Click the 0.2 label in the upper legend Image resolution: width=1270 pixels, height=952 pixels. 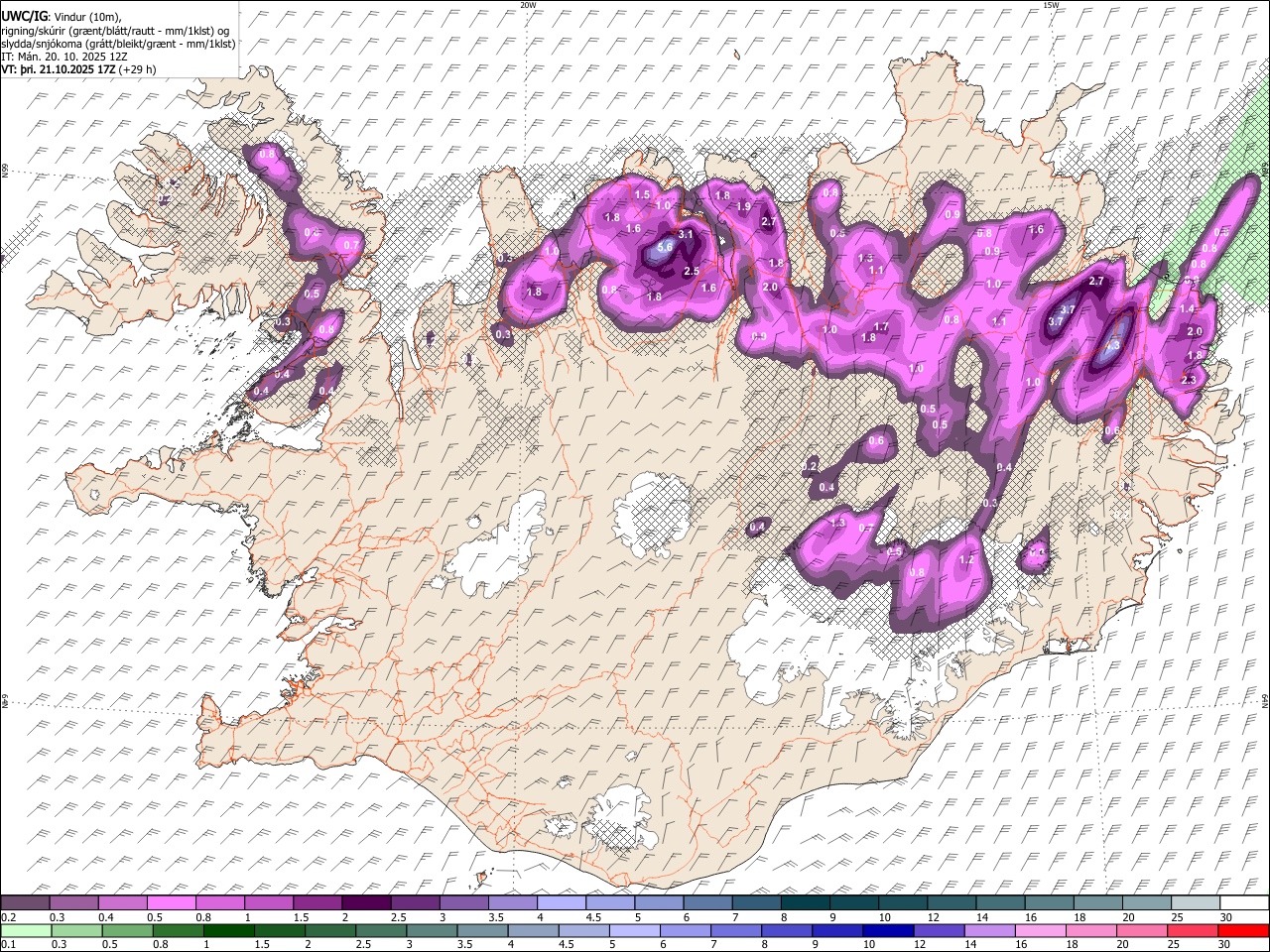coord(7,917)
